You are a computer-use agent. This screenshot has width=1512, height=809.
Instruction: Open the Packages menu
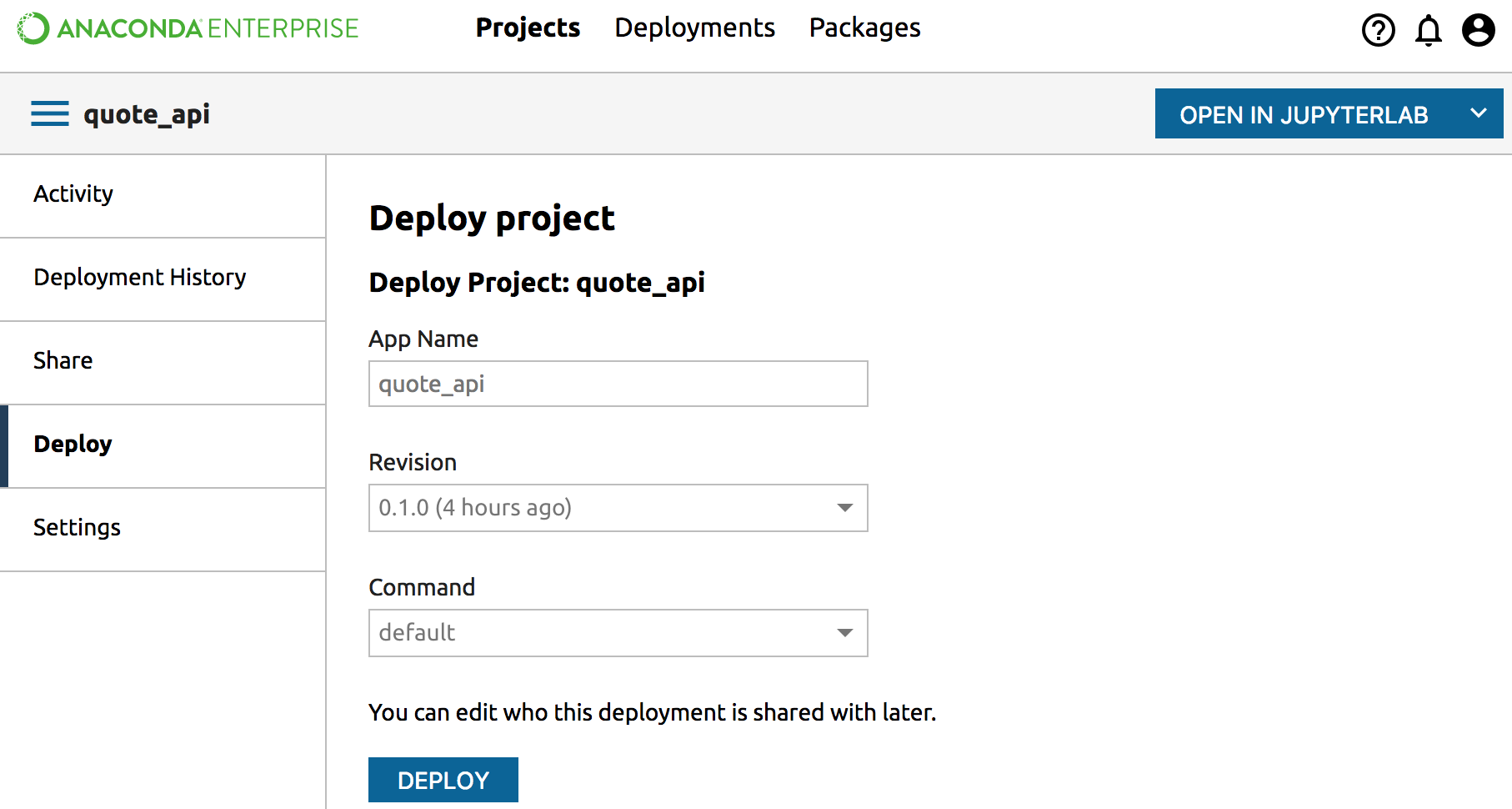coord(864,28)
